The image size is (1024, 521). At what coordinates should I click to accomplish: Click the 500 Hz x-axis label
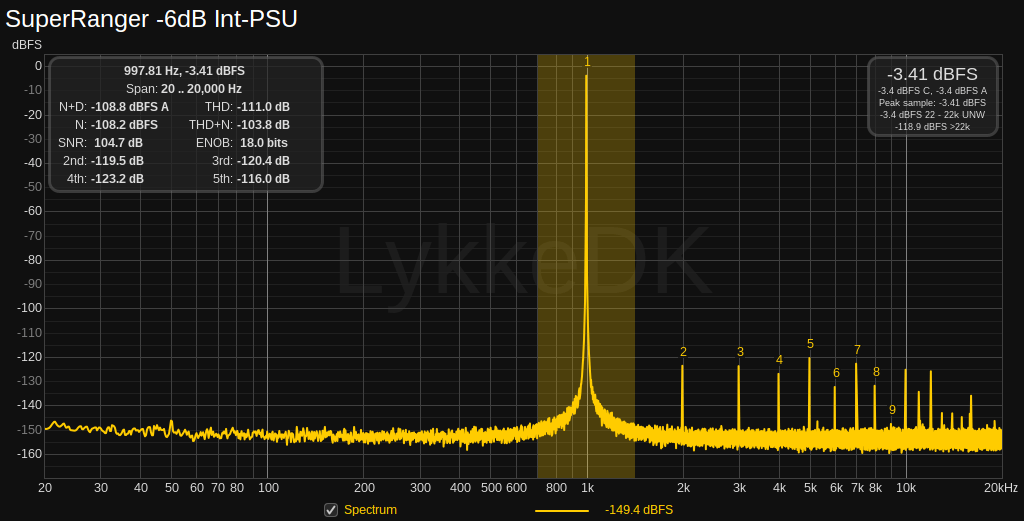pyautogui.click(x=491, y=488)
